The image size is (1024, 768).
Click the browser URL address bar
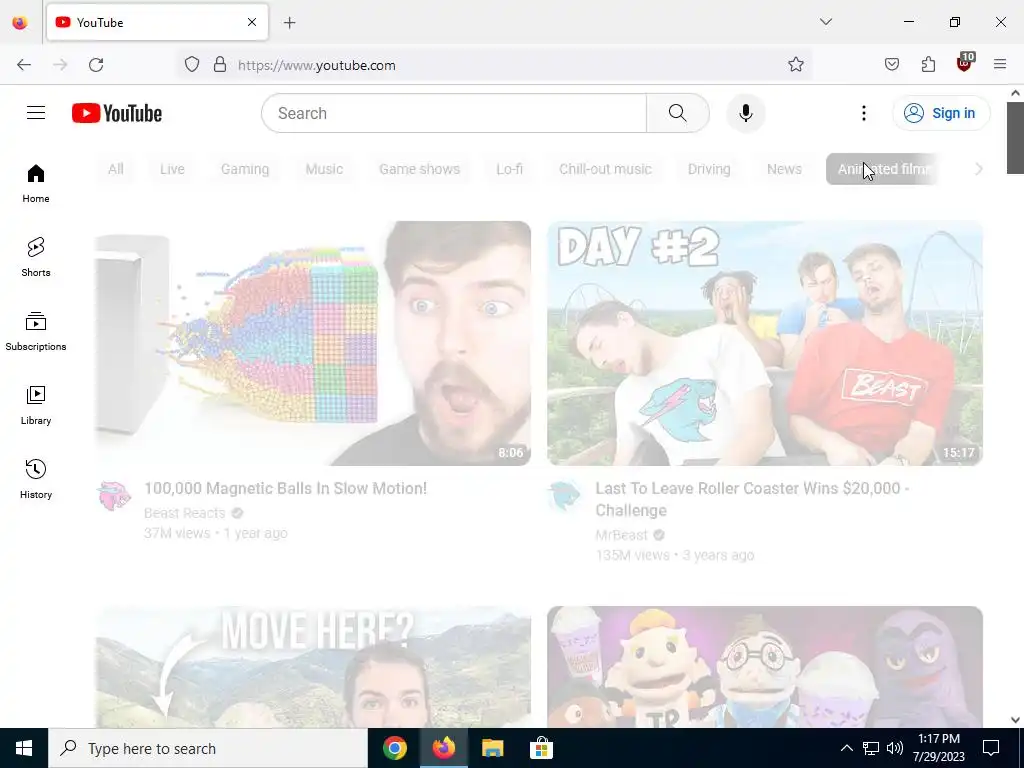tap(496, 65)
